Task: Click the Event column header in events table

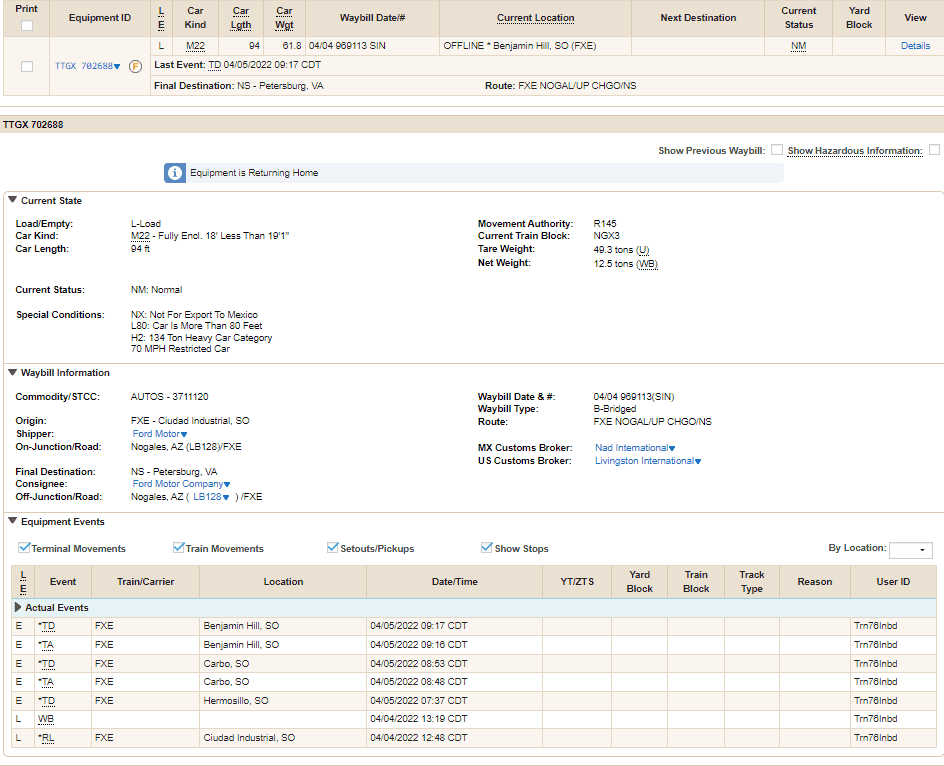Action: coord(63,582)
